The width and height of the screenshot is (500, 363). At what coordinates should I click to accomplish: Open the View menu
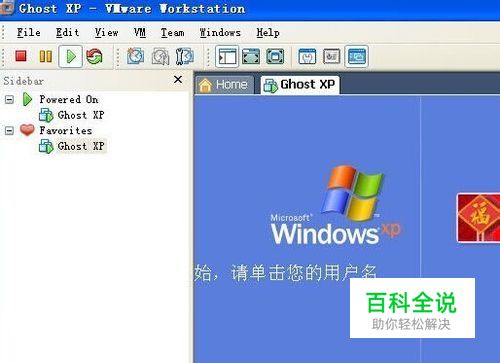[106, 33]
